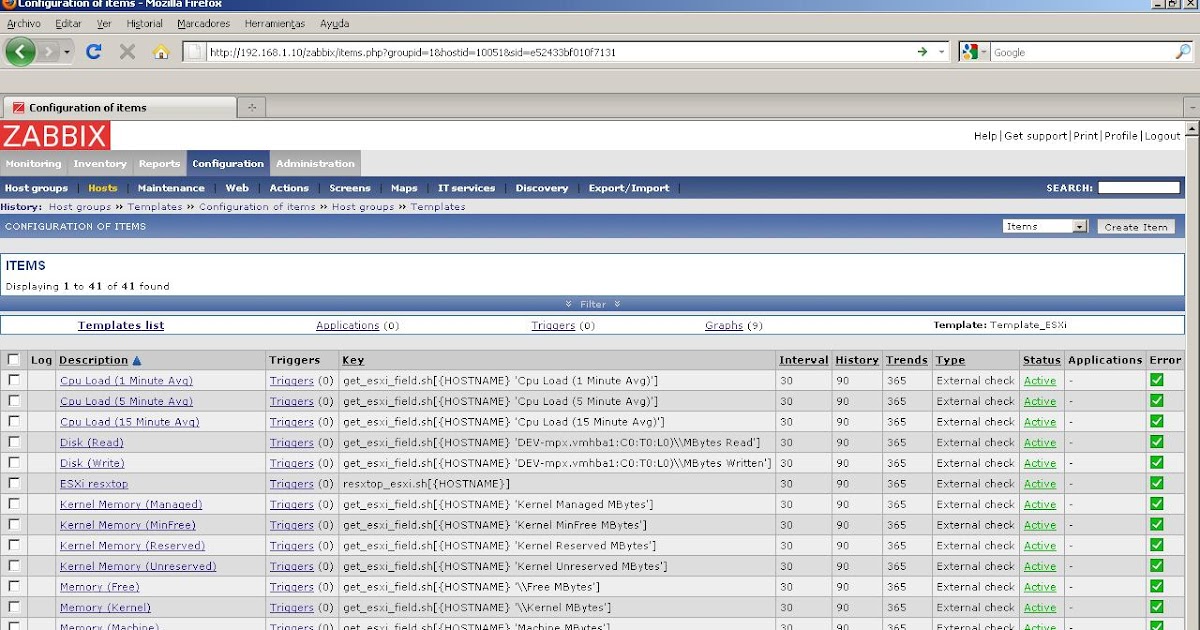Open the address bar history dropdown
Image resolution: width=1200 pixels, height=630 pixels.
(939, 51)
